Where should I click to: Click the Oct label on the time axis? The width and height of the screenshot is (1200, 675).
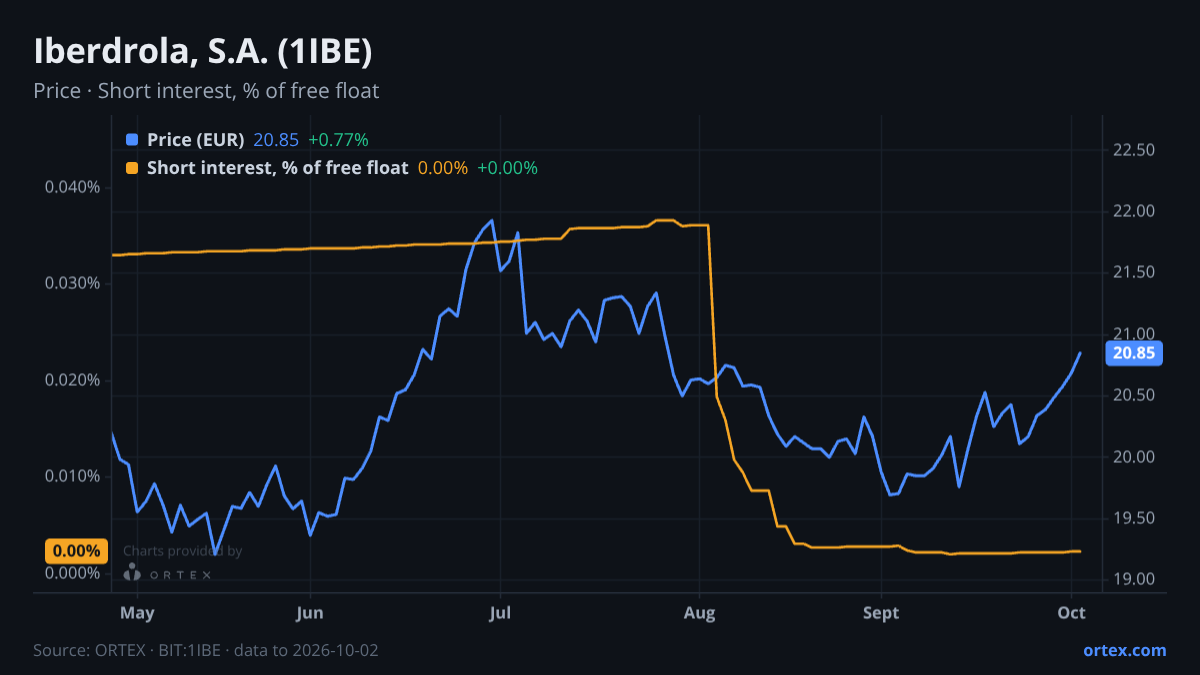pos(1072,613)
